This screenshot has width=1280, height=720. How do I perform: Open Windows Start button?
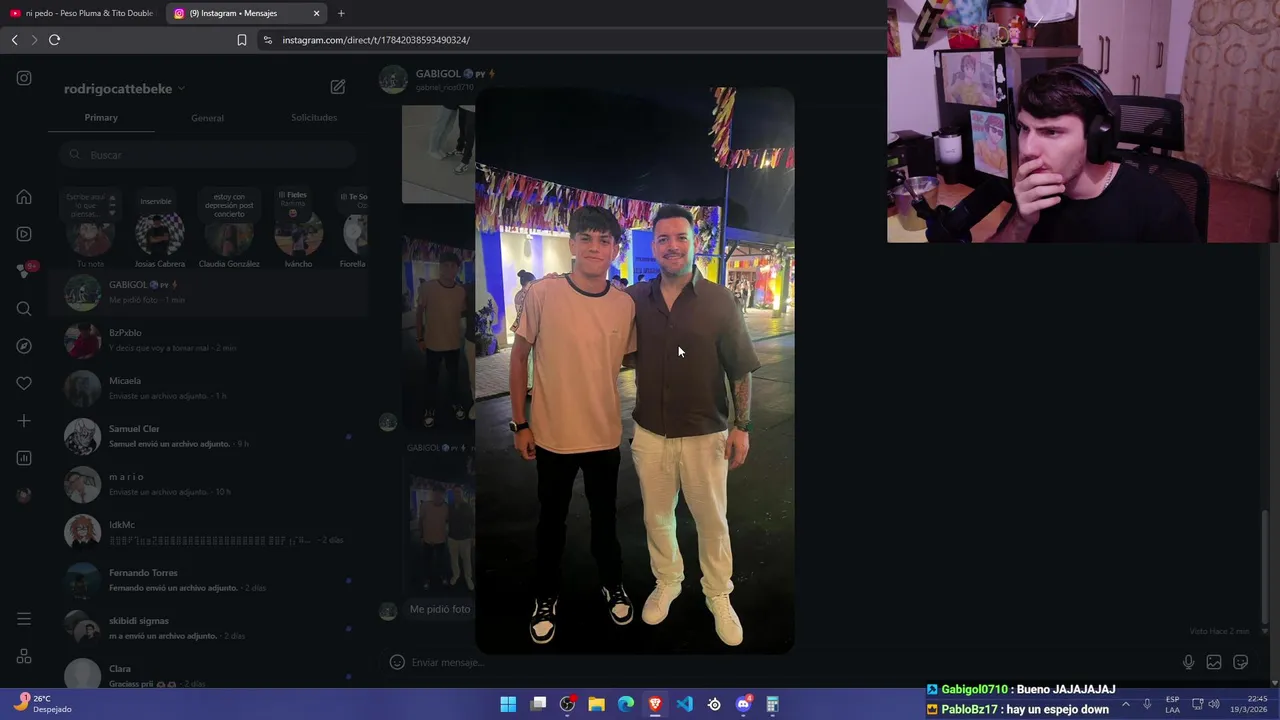pos(508,704)
